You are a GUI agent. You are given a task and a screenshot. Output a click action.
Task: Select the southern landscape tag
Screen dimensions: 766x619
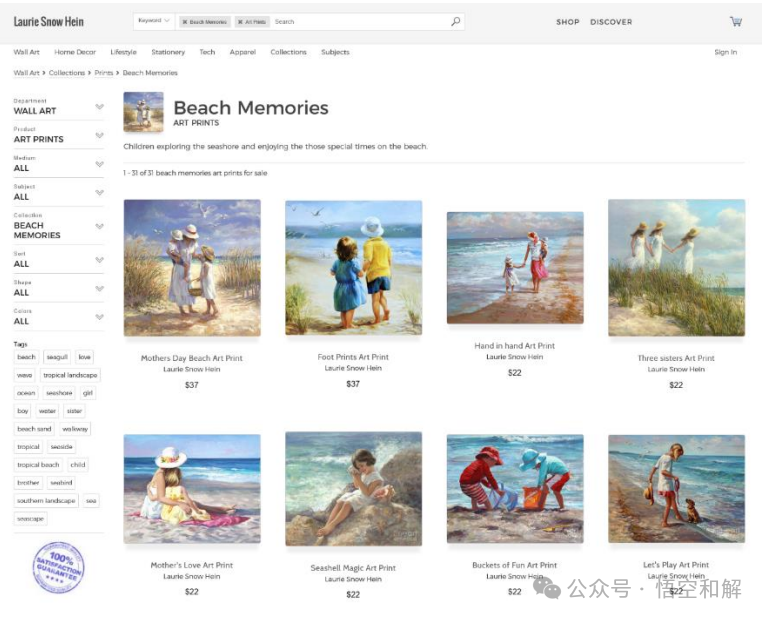point(46,501)
